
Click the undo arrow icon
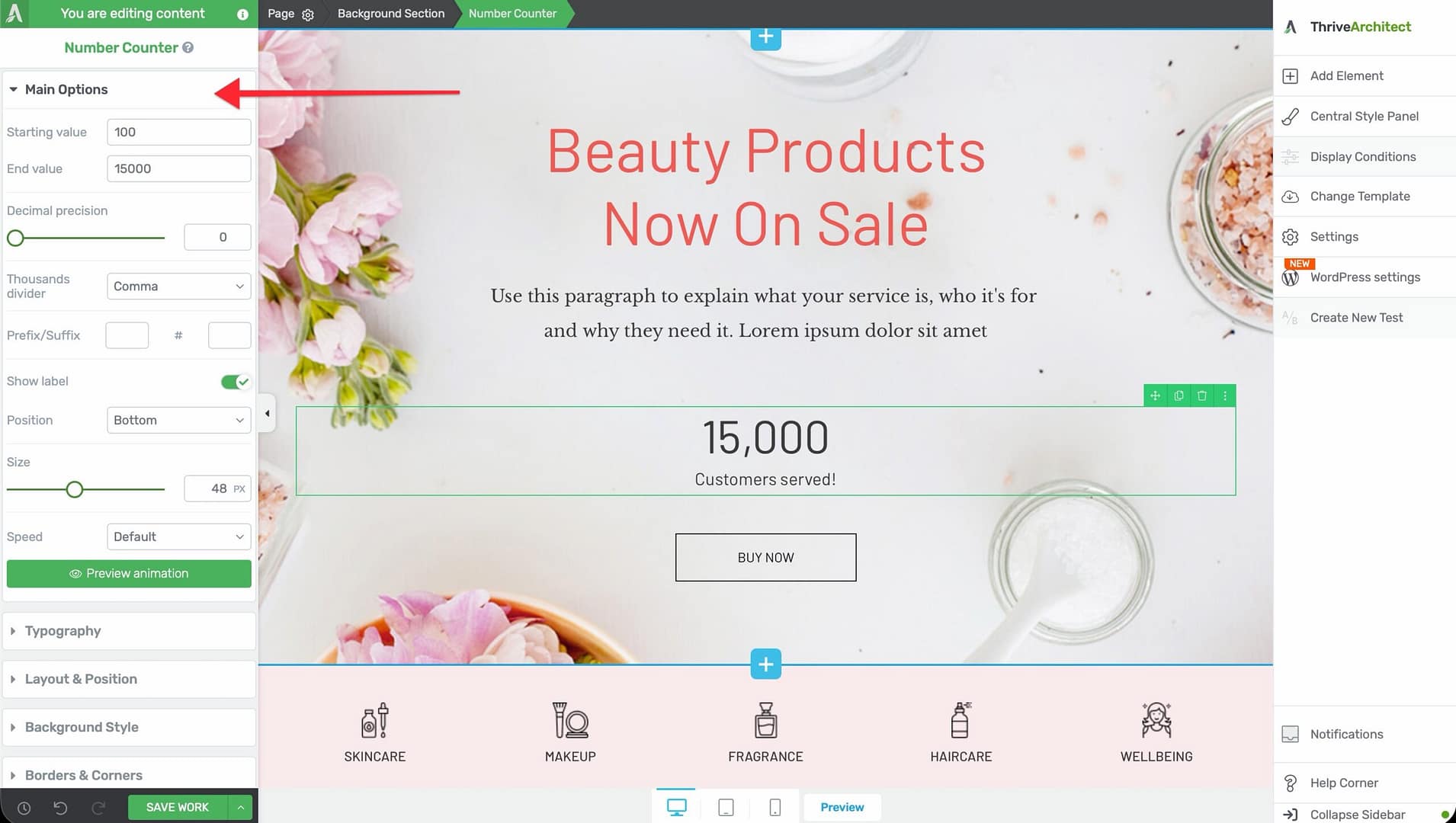60,808
